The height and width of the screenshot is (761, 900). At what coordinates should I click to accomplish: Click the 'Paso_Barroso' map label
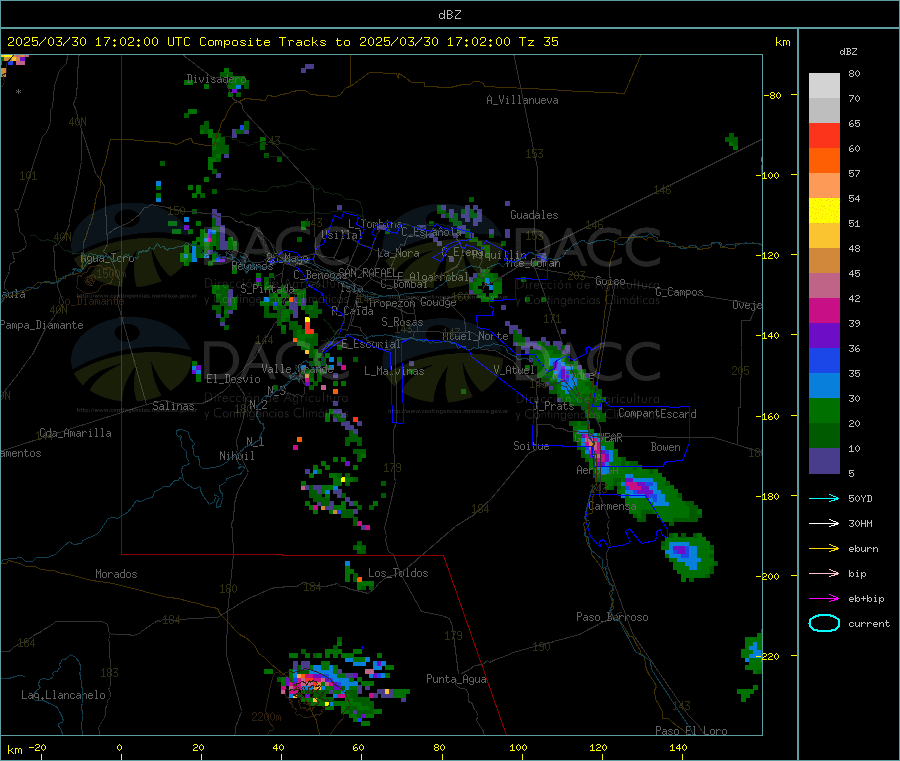612,617
